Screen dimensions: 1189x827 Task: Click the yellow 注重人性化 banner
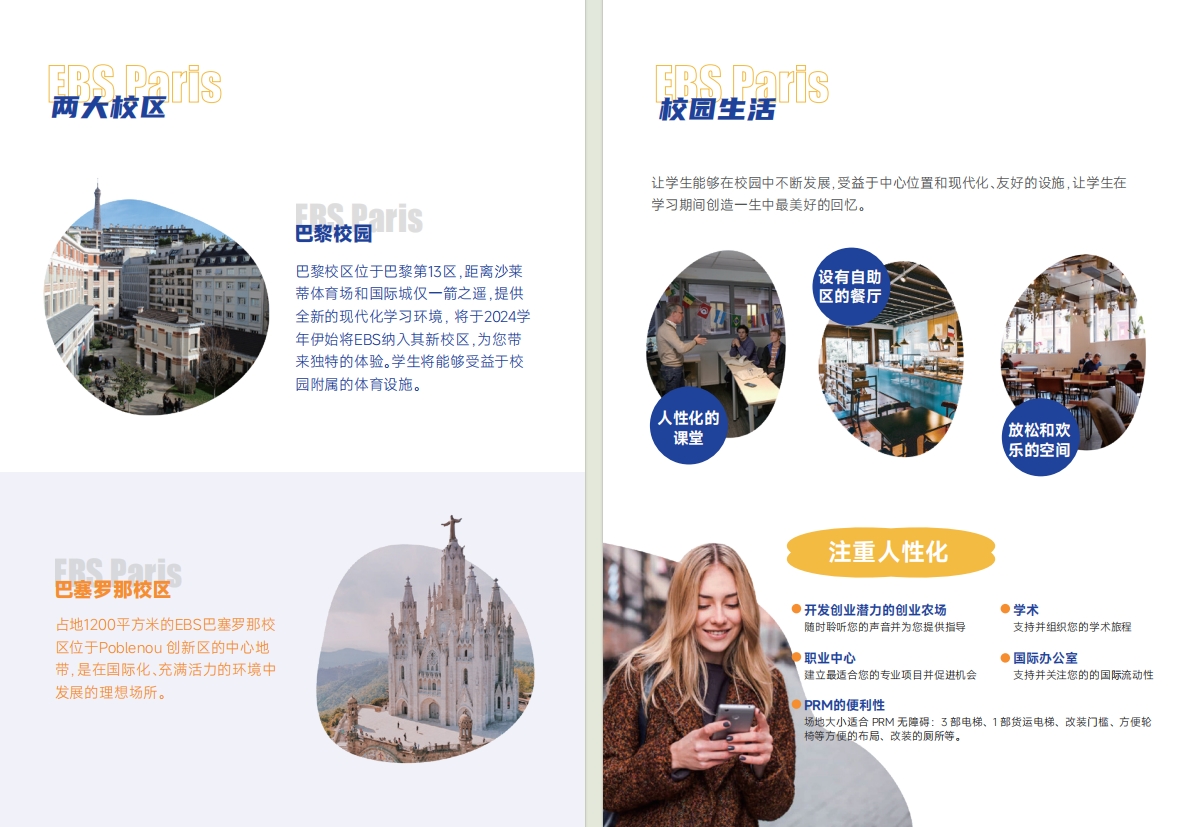click(889, 552)
